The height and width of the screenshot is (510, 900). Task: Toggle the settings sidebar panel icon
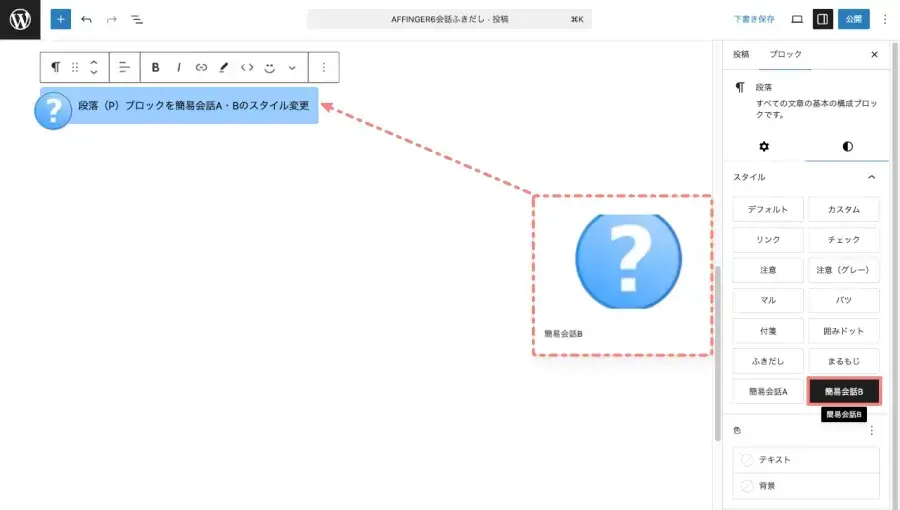coord(823,20)
